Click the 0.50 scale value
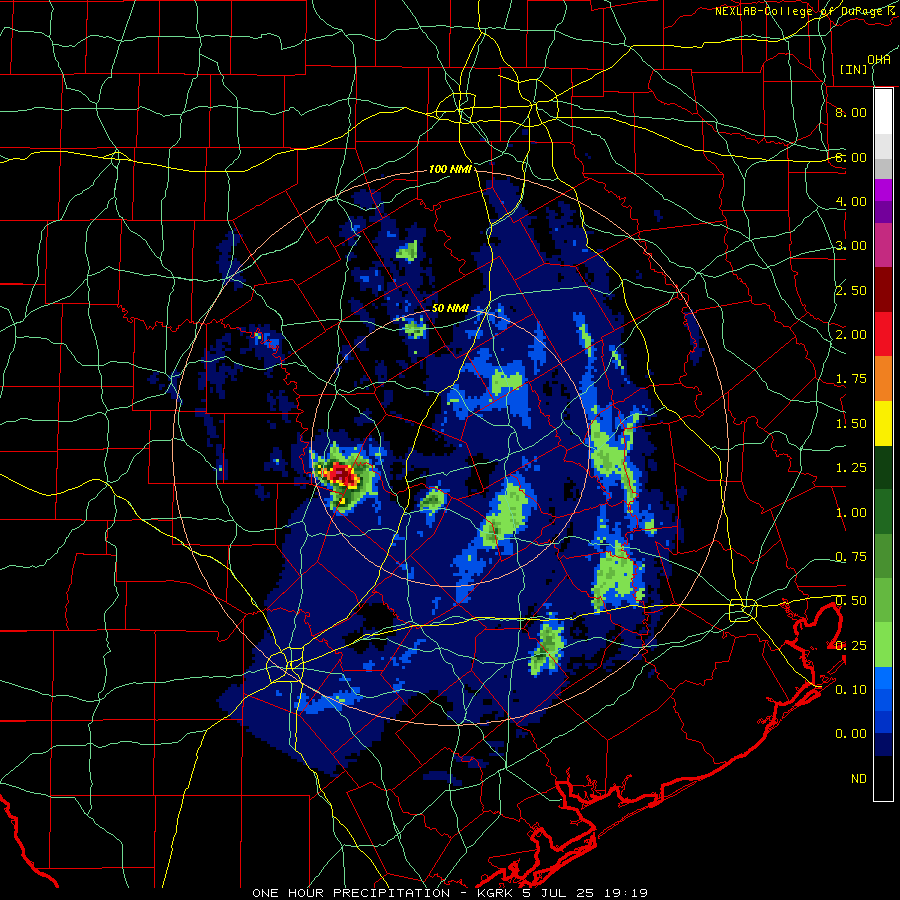Screen dimensions: 900x900 [x=851, y=601]
